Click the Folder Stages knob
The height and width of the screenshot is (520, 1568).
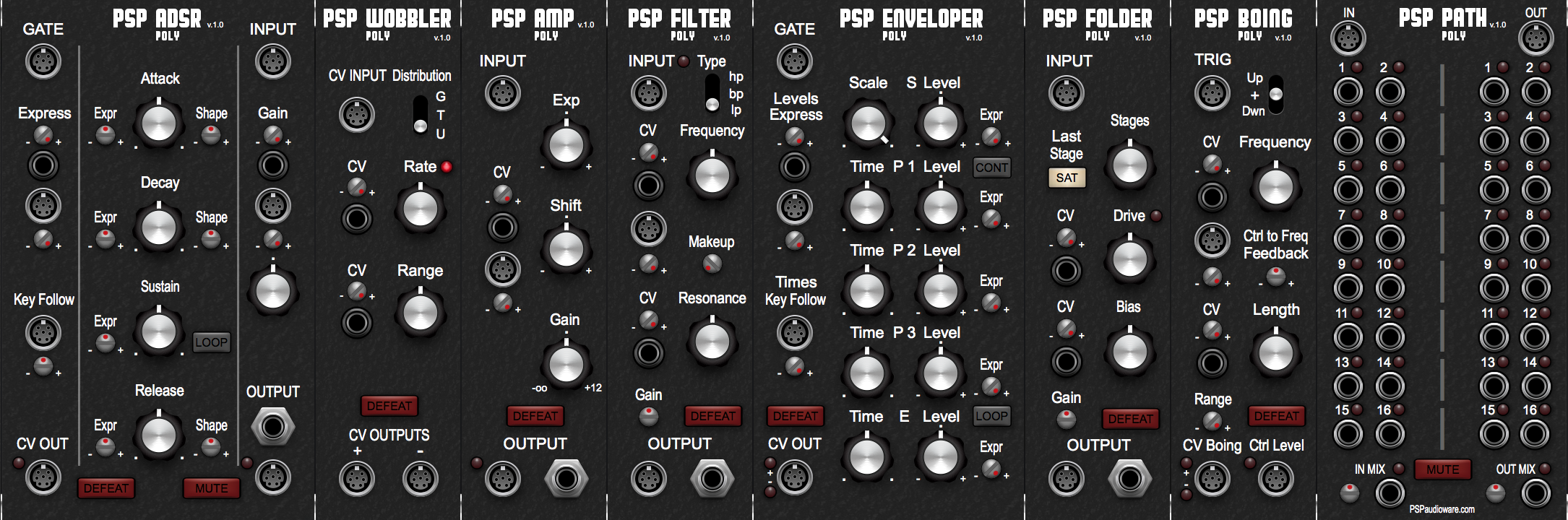[x=1130, y=165]
